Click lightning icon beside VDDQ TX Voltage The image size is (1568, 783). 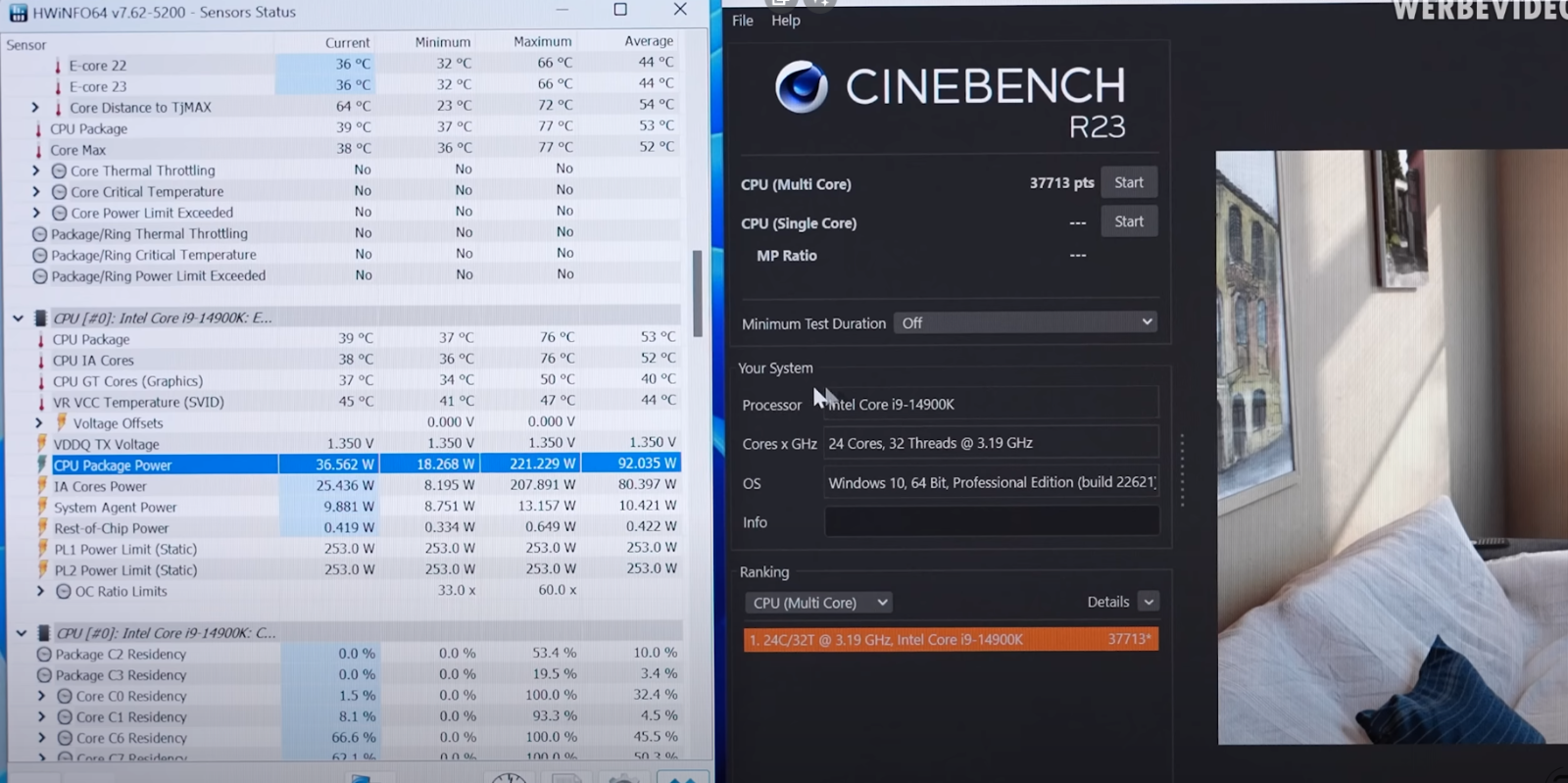pos(41,444)
